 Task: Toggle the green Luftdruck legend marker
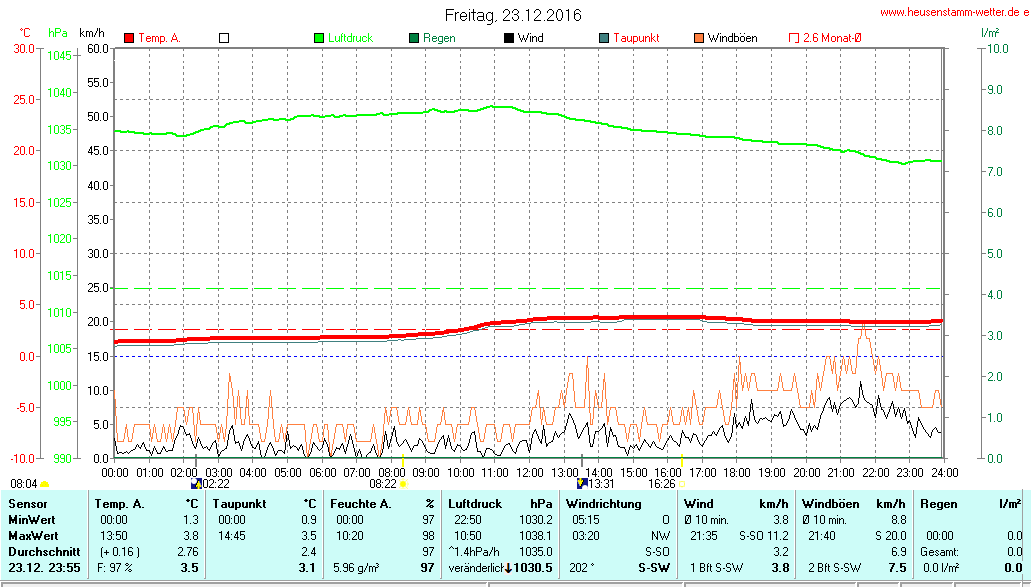pos(319,38)
